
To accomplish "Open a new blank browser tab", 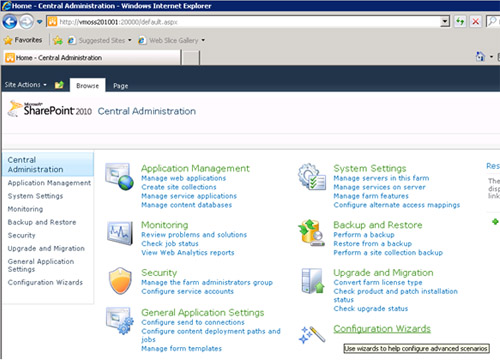I will click(191, 58).
